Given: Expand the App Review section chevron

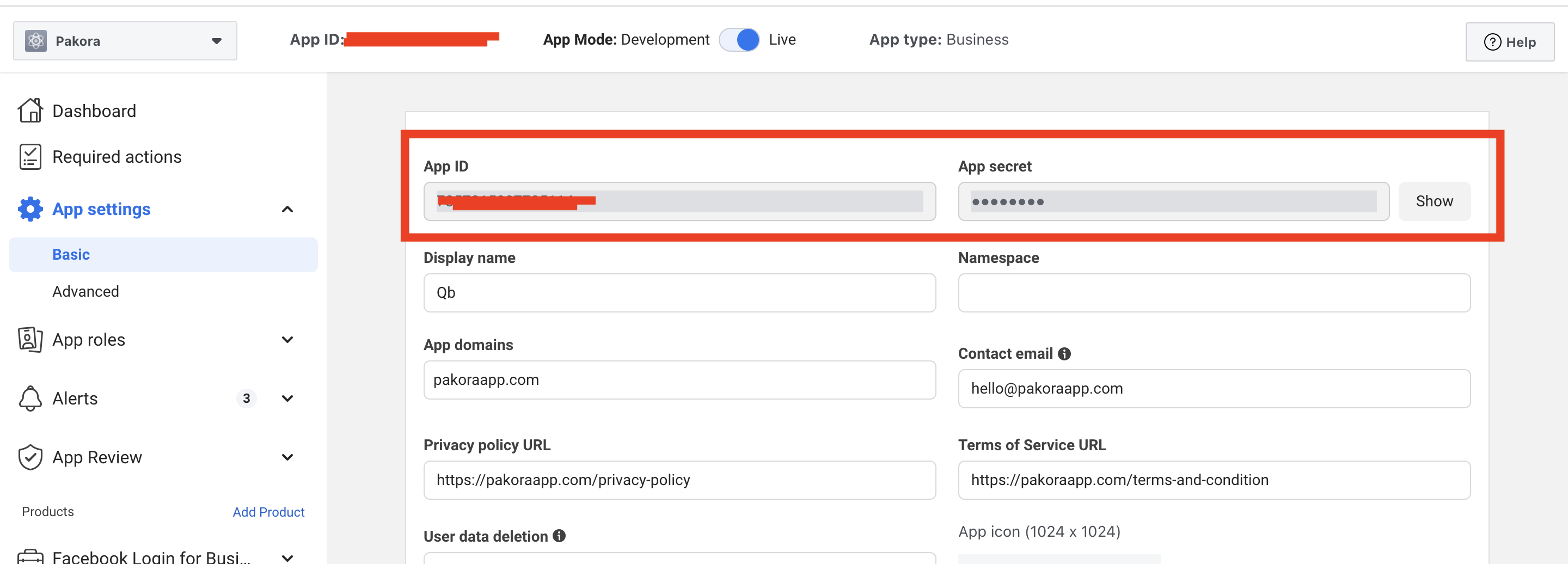Looking at the screenshot, I should [287, 457].
